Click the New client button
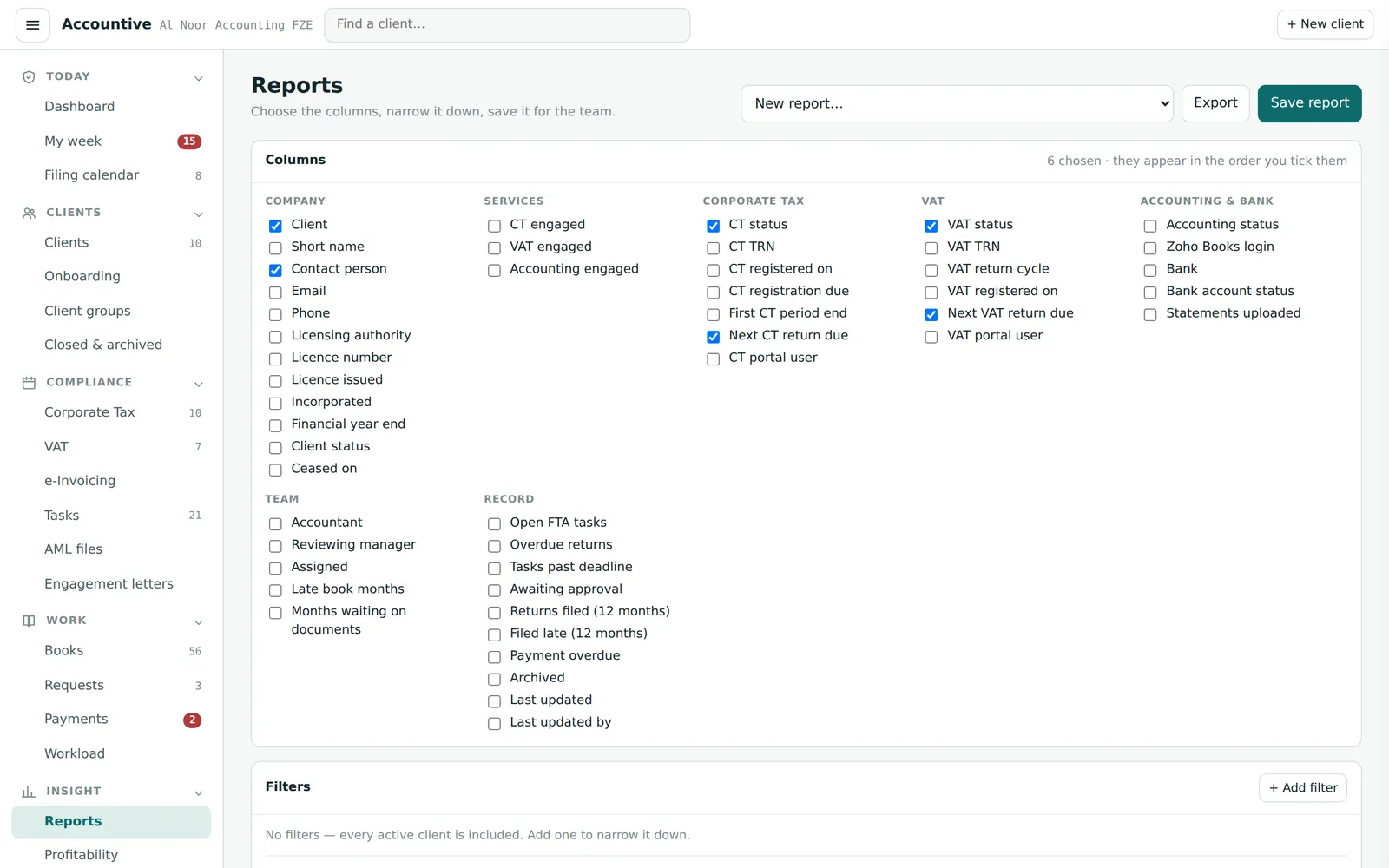Screen dimensions: 1389x868 click(x=1325, y=24)
